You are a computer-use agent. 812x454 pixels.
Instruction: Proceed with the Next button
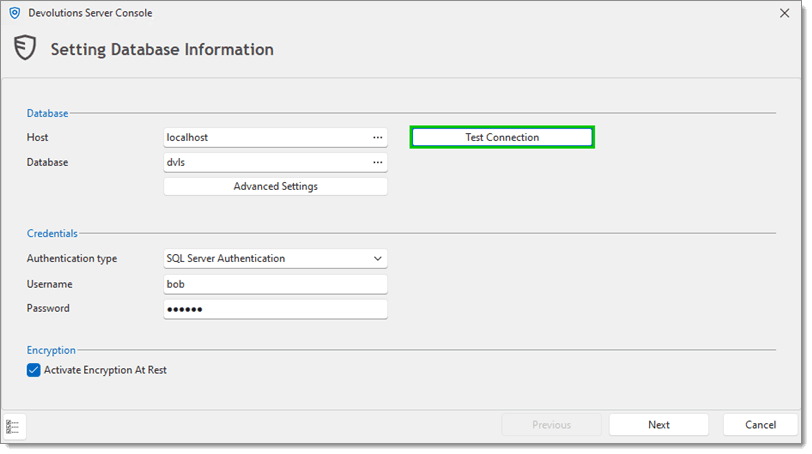[x=658, y=425]
